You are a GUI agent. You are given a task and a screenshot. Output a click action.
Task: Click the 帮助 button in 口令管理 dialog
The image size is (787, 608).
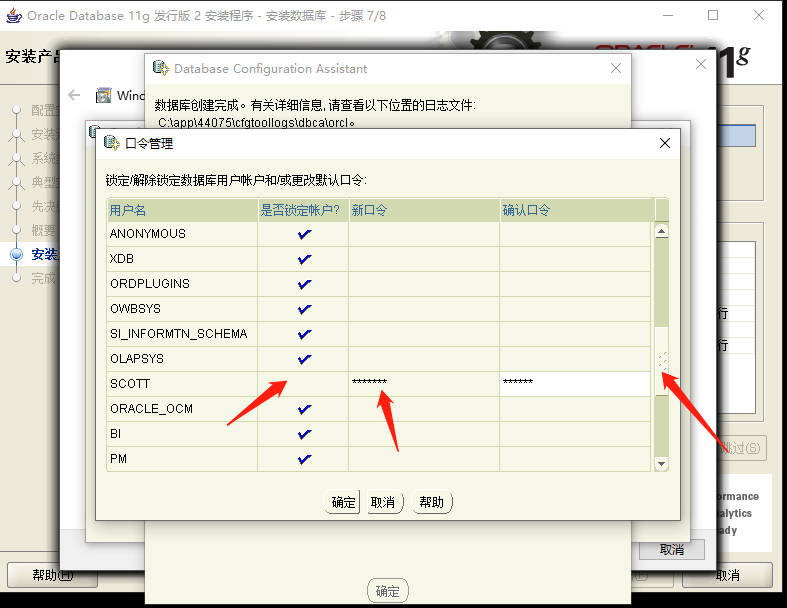coord(432,502)
